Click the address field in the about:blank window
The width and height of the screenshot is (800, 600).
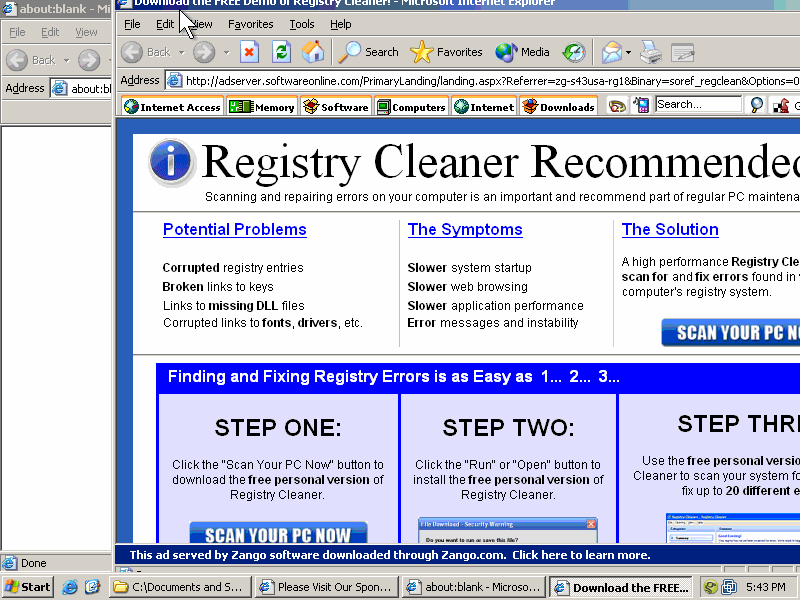(81, 88)
